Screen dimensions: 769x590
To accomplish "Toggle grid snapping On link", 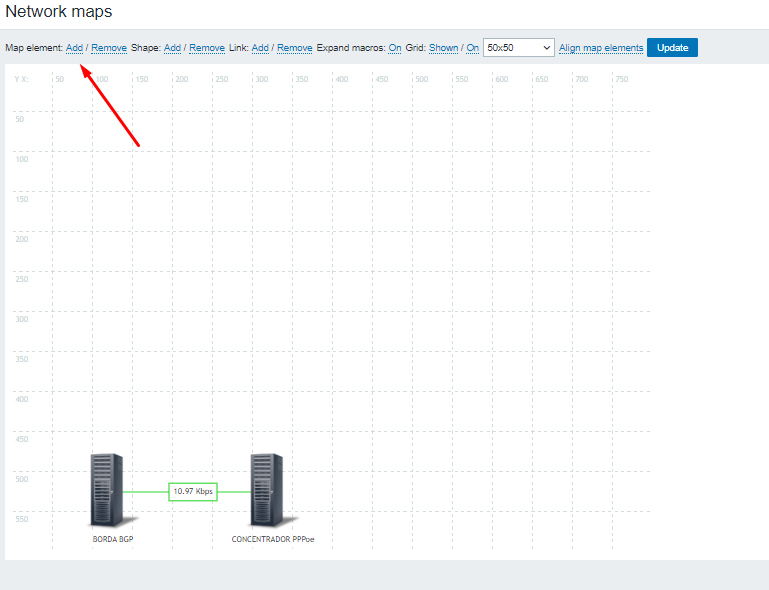I will 472,48.
